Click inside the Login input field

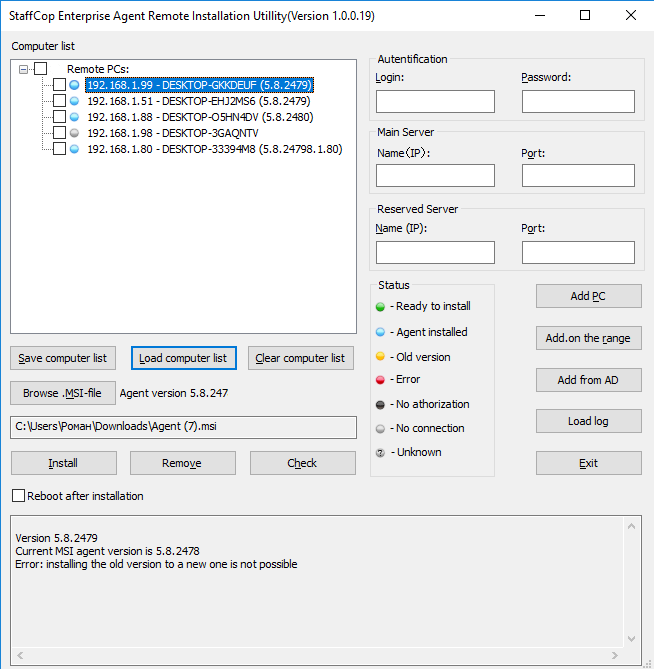[435, 102]
